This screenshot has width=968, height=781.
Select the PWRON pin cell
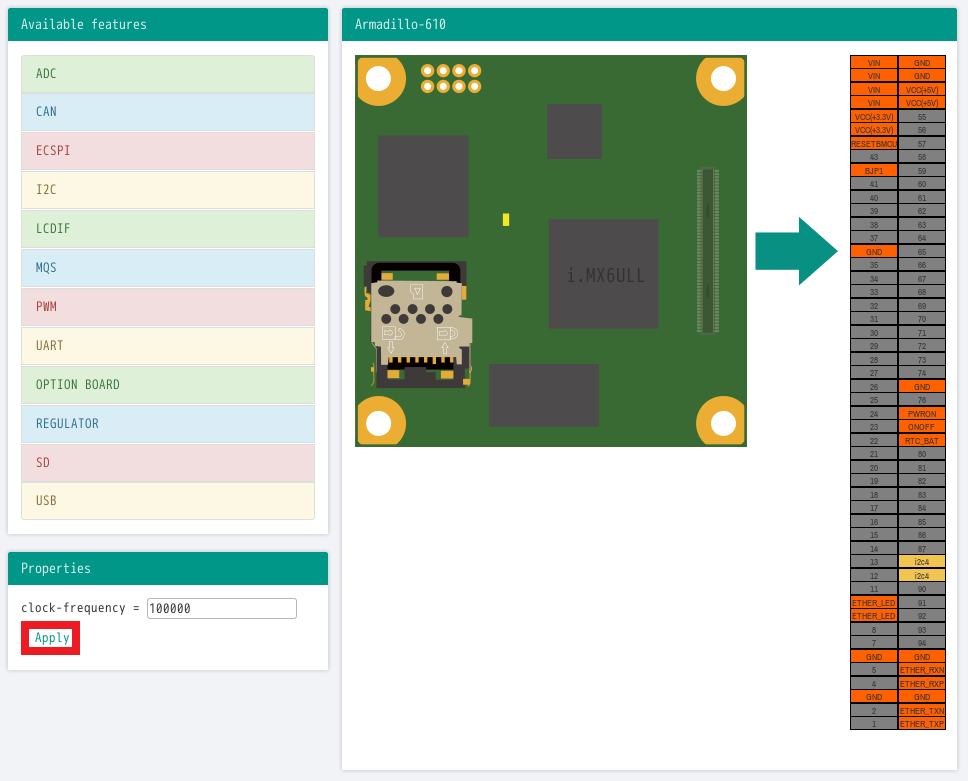[x=921, y=413]
